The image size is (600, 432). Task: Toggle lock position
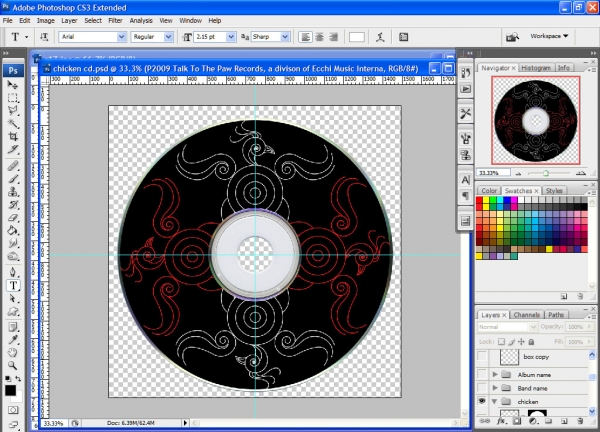point(521,342)
